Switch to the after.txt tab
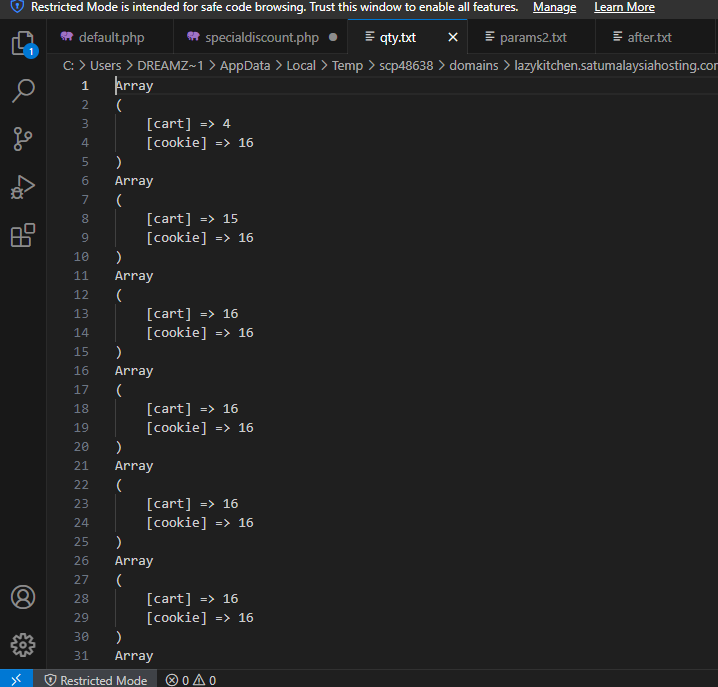 [649, 38]
